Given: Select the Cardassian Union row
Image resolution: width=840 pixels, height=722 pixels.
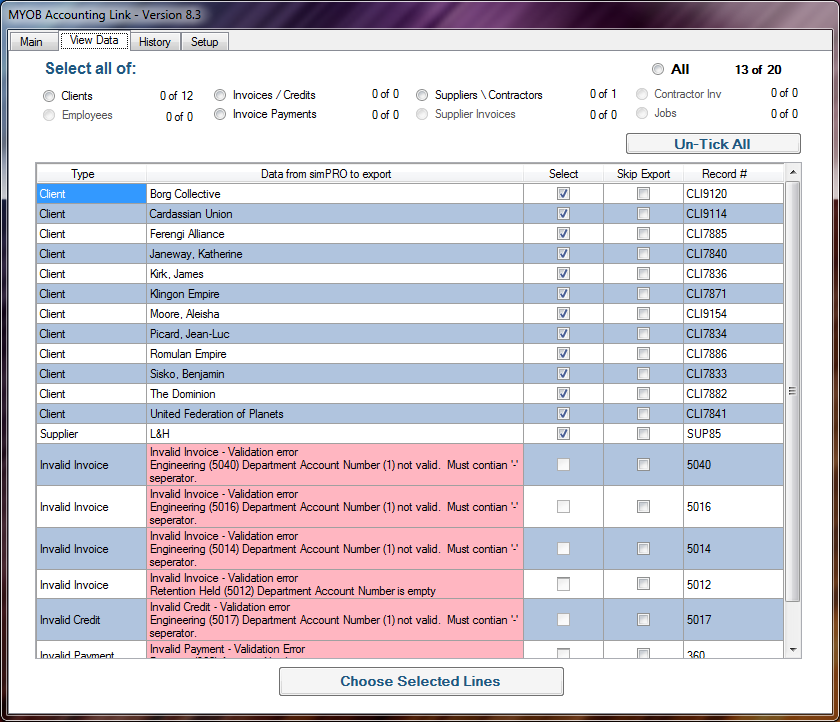Looking at the screenshot, I should 300,213.
